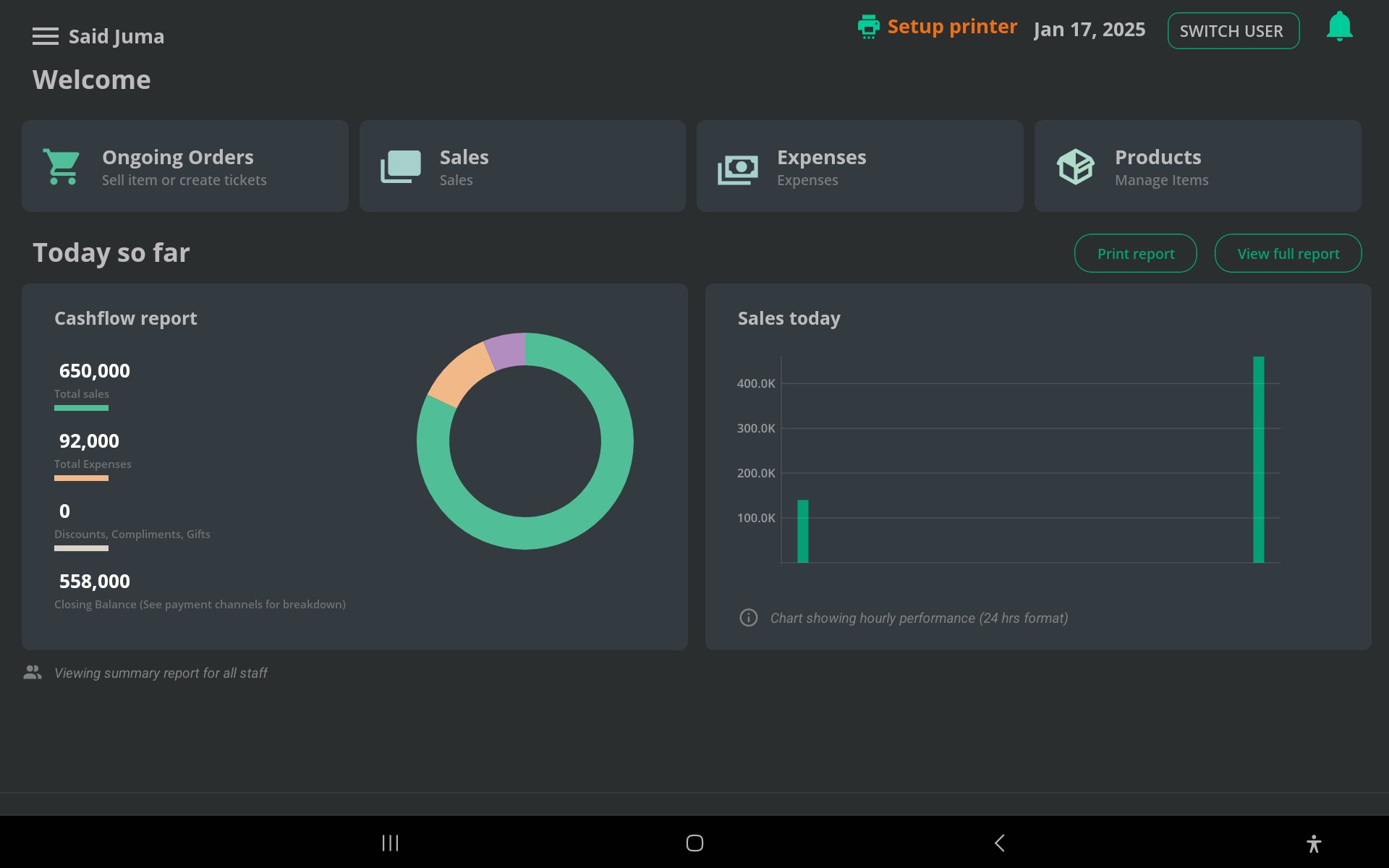Tap the Android back button

[999, 843]
